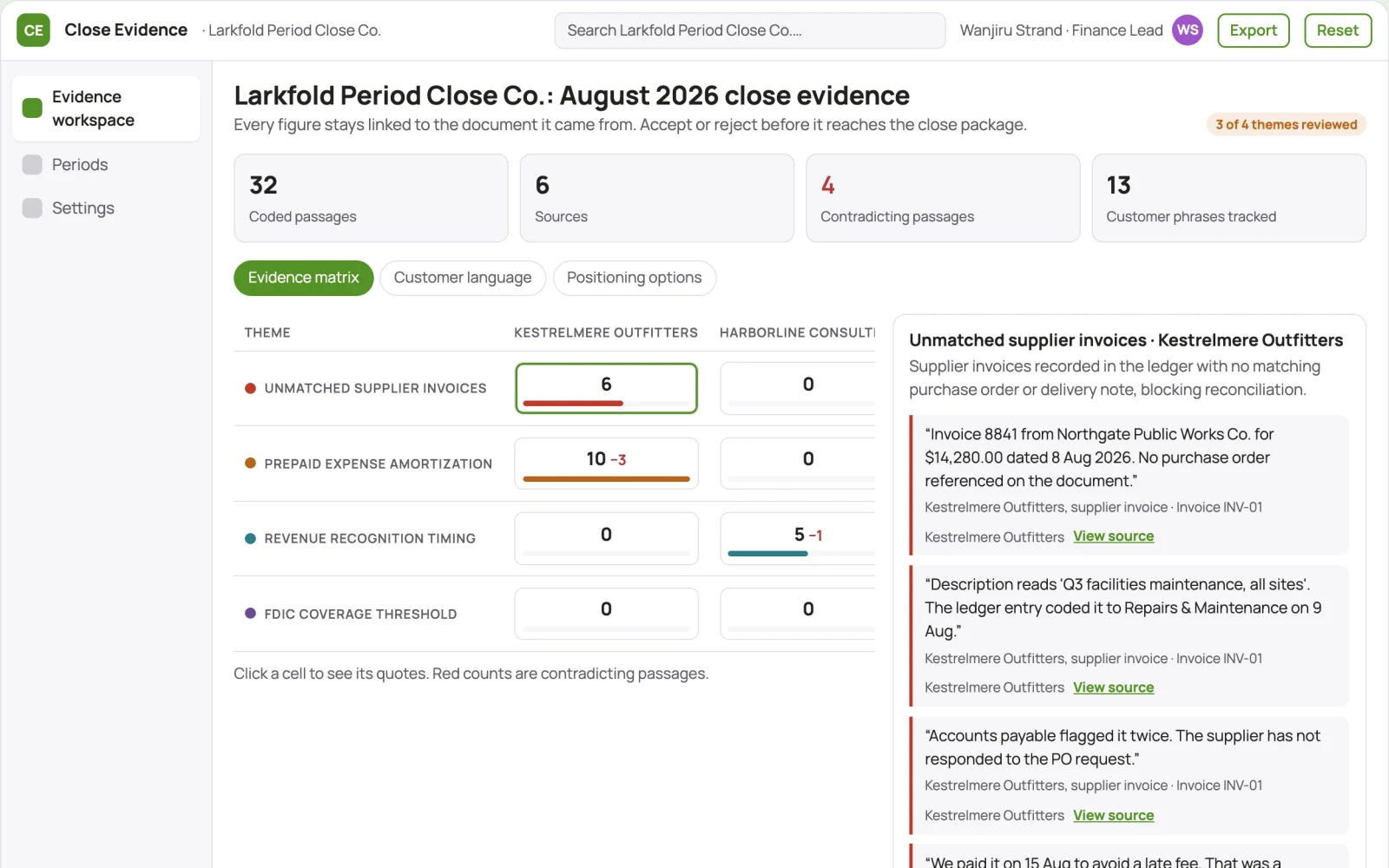Select Kestrelmere cell for Revenue Recognition Timing
Image resolution: width=1389 pixels, height=868 pixels.
[606, 538]
